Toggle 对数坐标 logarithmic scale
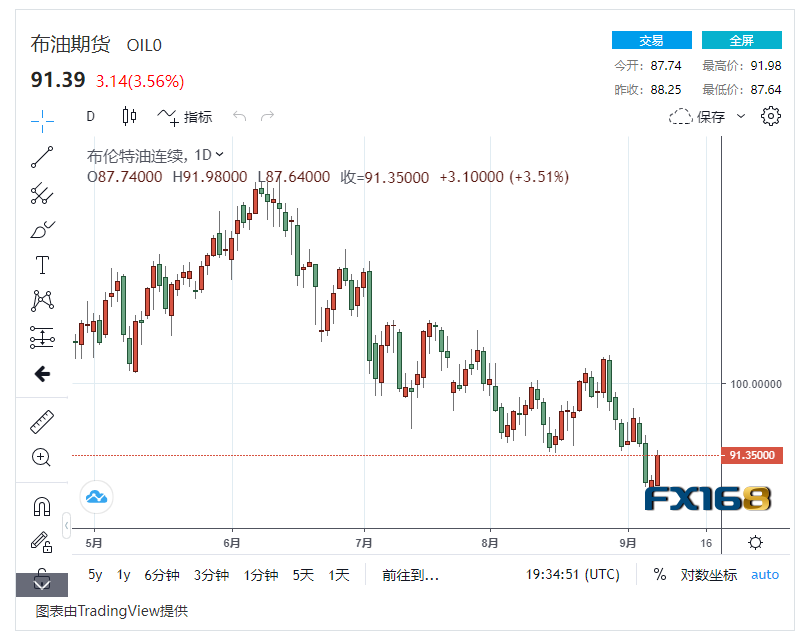The height and width of the screenshot is (635, 811). tap(709, 574)
